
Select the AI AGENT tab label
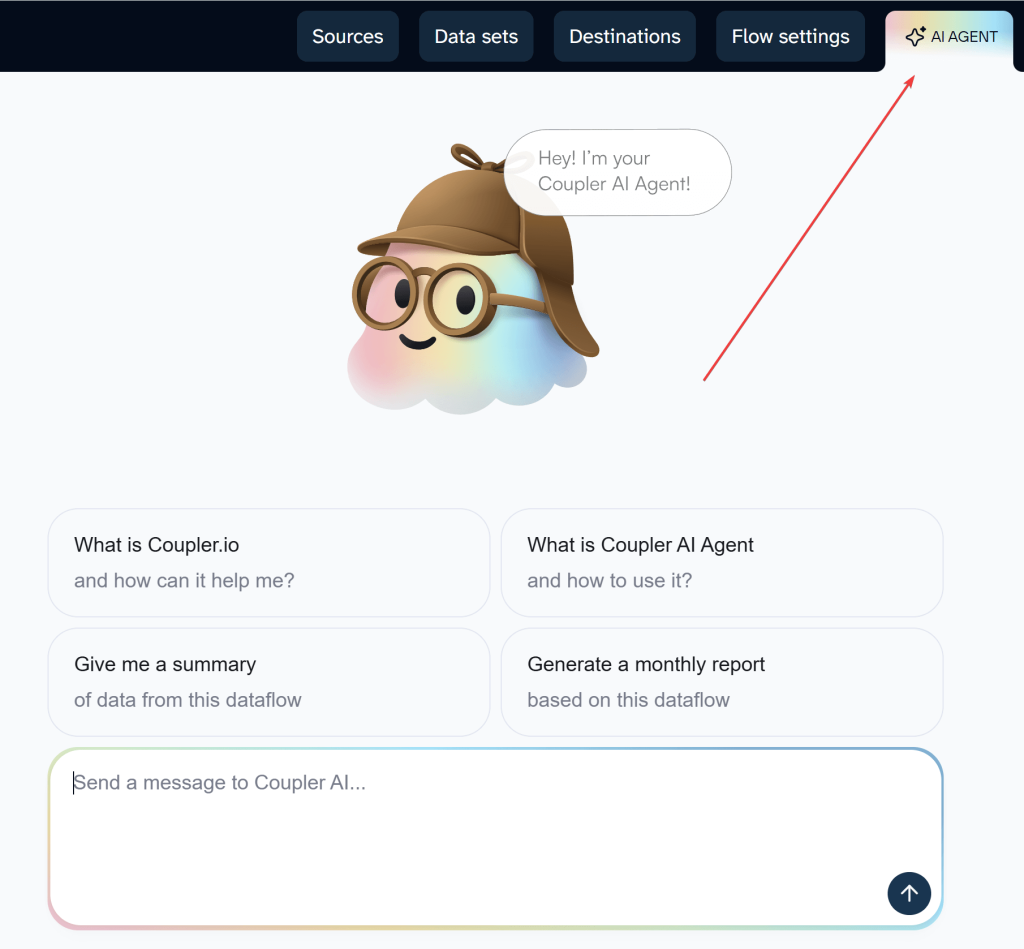964,37
